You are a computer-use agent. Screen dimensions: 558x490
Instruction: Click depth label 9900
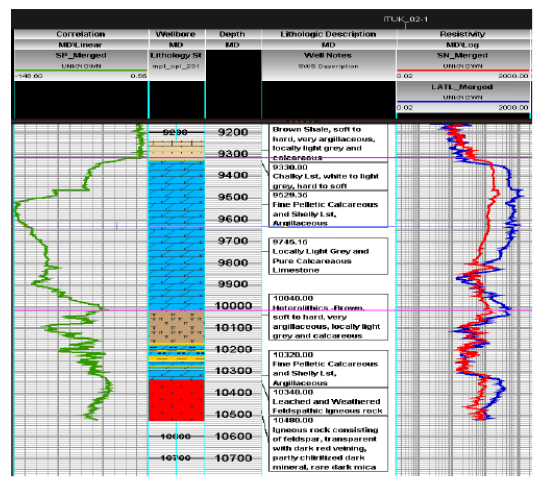point(233,284)
